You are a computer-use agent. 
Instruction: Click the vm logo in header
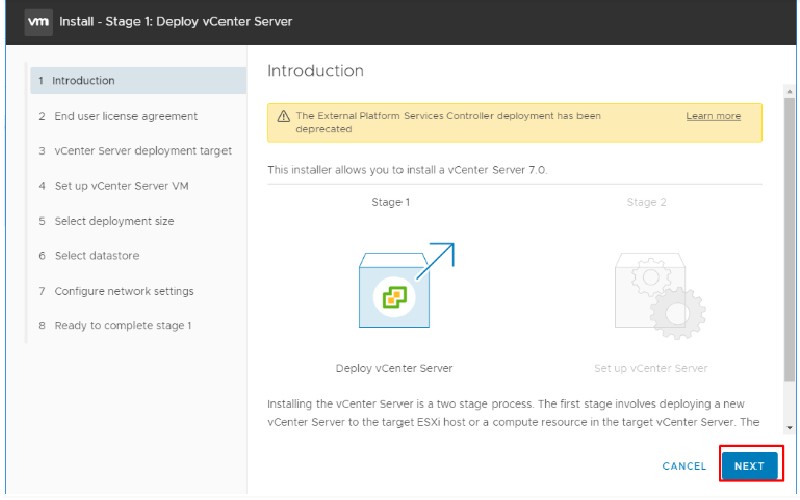pos(39,21)
